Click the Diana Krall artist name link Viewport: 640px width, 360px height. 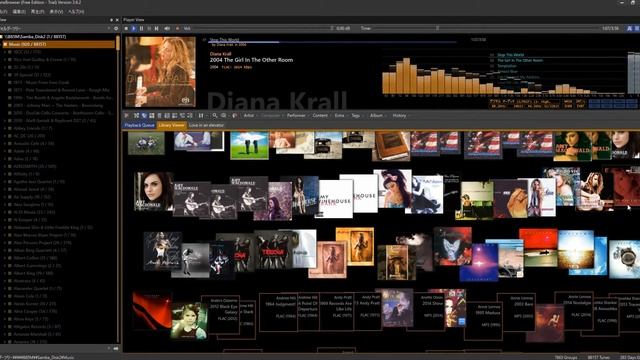[x=220, y=54]
